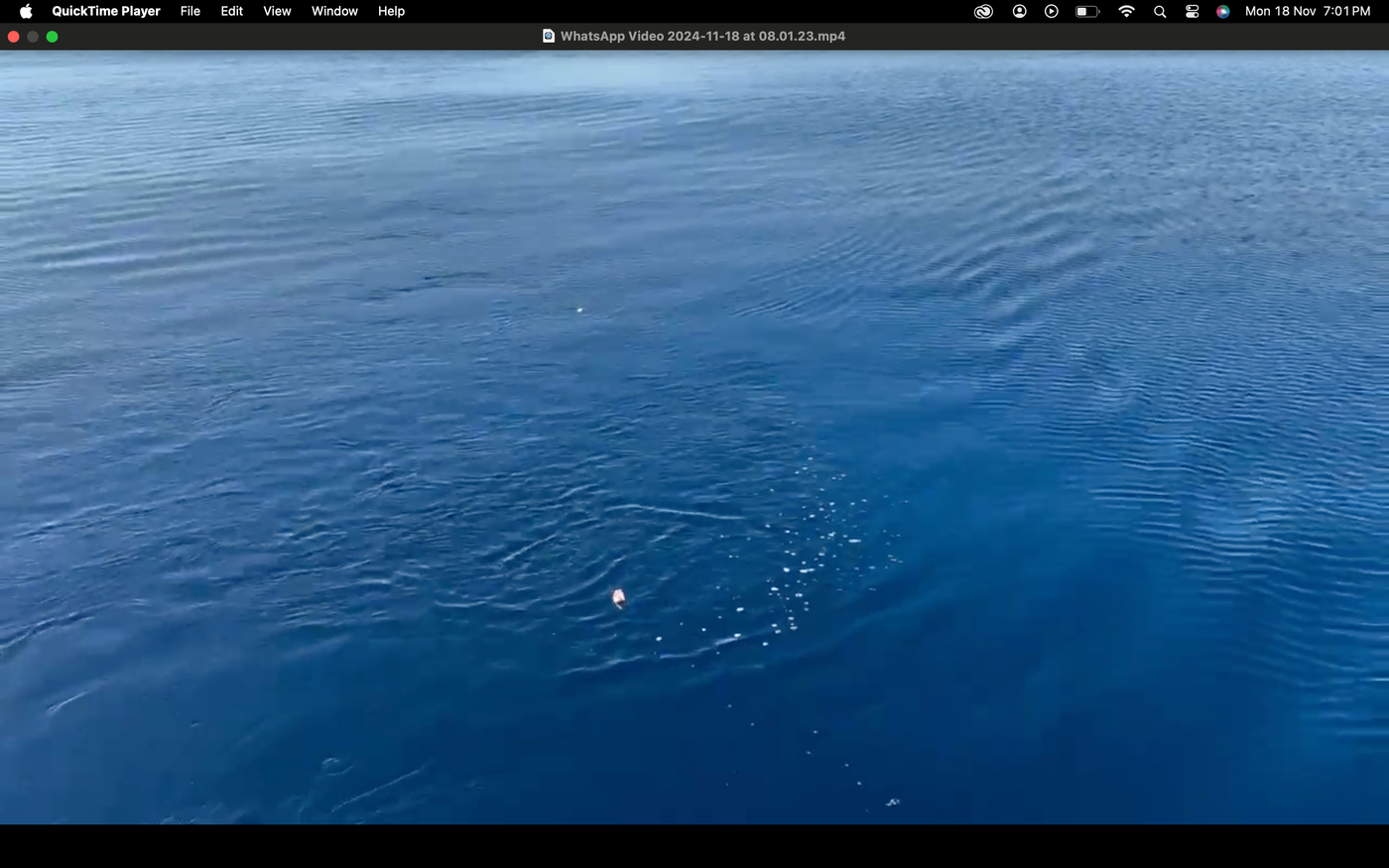The width and height of the screenshot is (1389, 868).
Task: Open the Wi-Fi menu
Action: 1126,11
